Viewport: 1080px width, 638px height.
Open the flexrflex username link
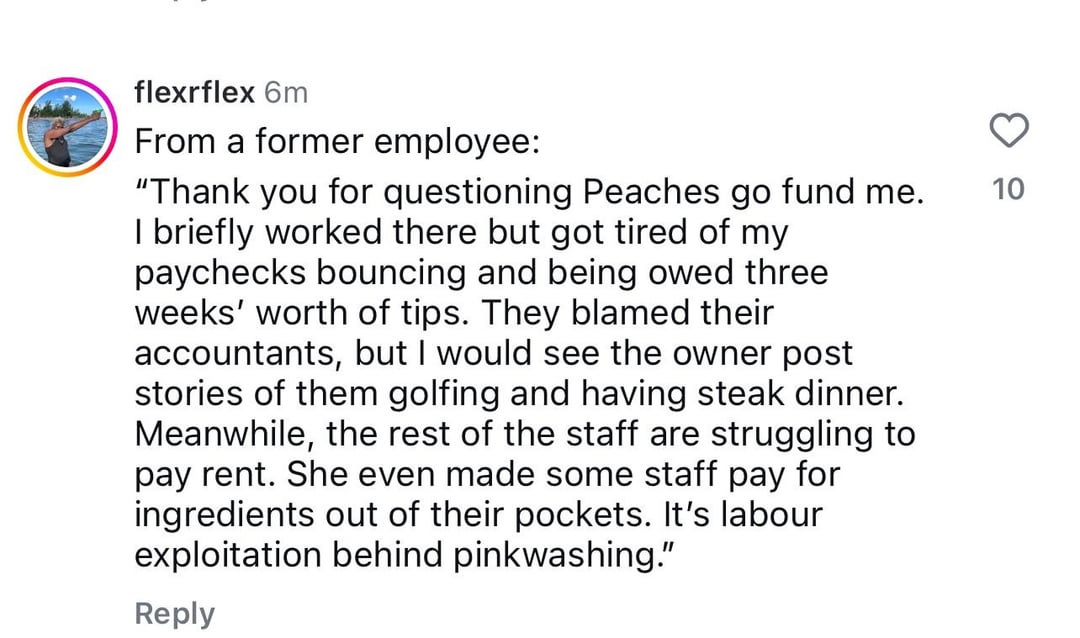pos(194,92)
